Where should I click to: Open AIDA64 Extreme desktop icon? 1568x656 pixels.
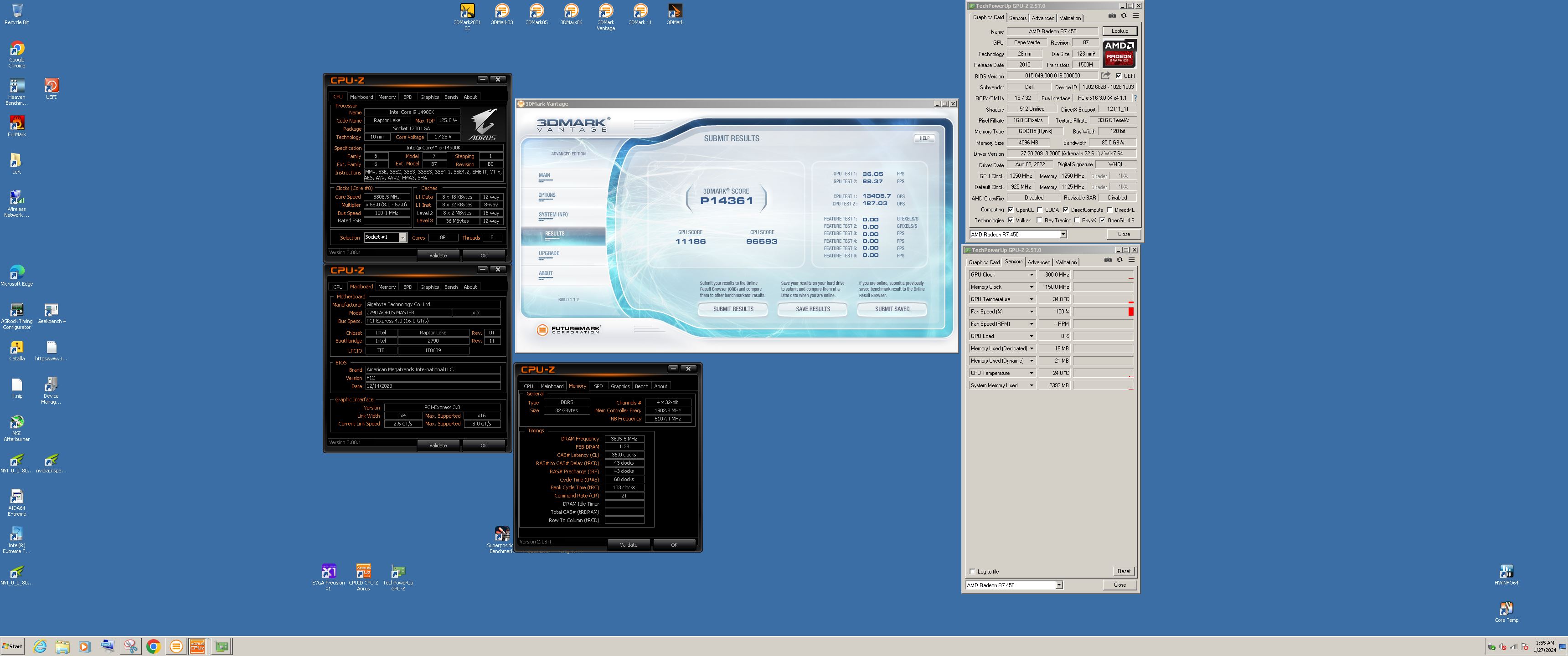click(x=17, y=502)
